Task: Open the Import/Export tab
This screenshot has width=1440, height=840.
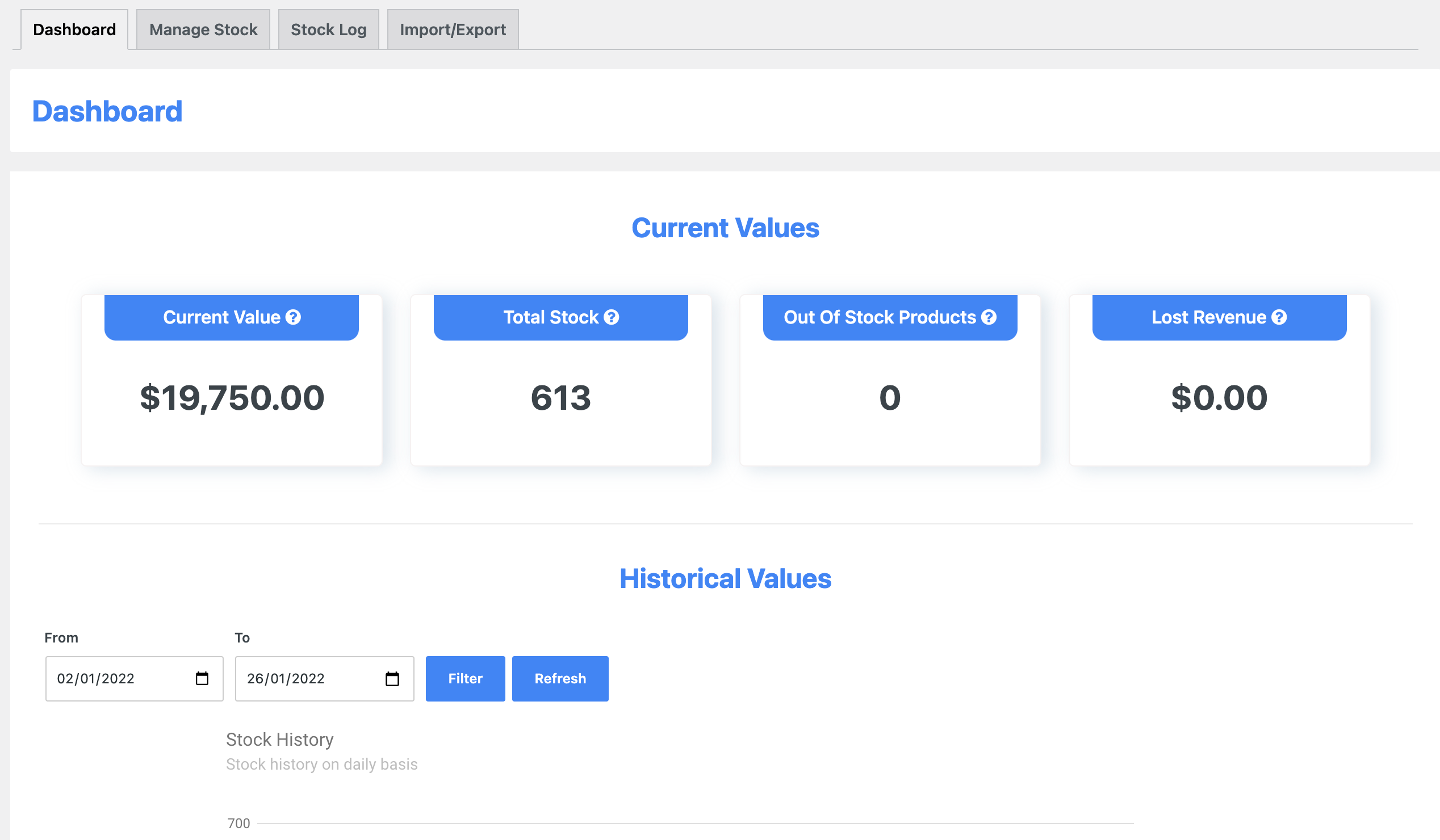Action: 452,29
